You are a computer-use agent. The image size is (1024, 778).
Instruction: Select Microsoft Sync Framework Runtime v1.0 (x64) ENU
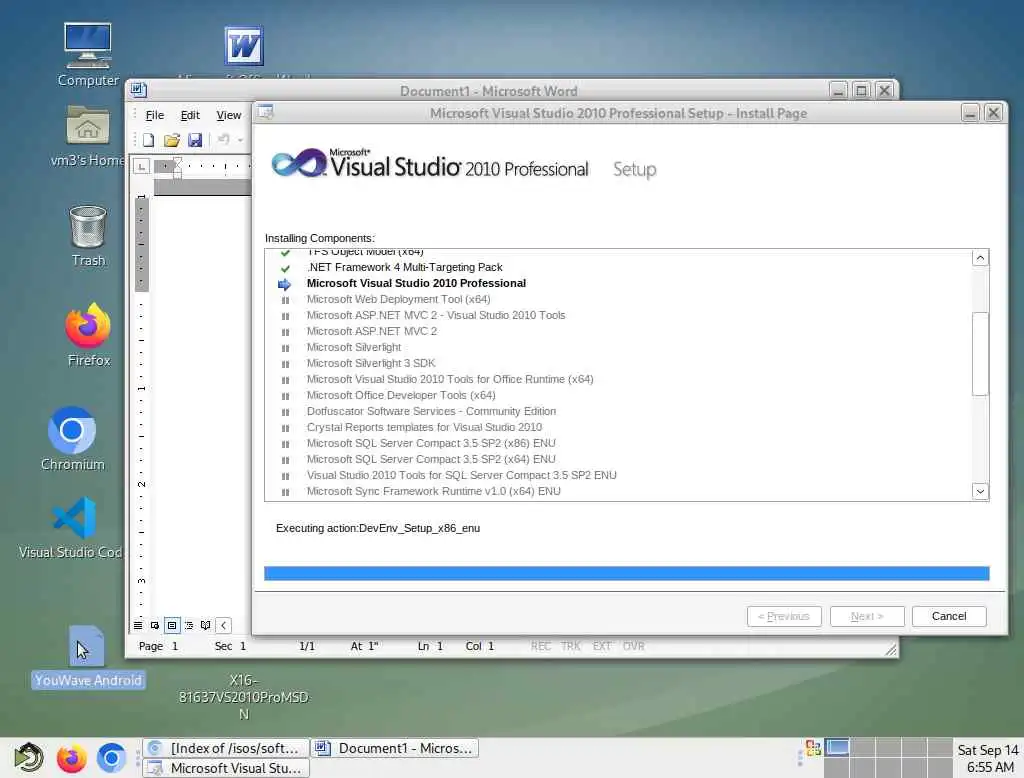[434, 491]
